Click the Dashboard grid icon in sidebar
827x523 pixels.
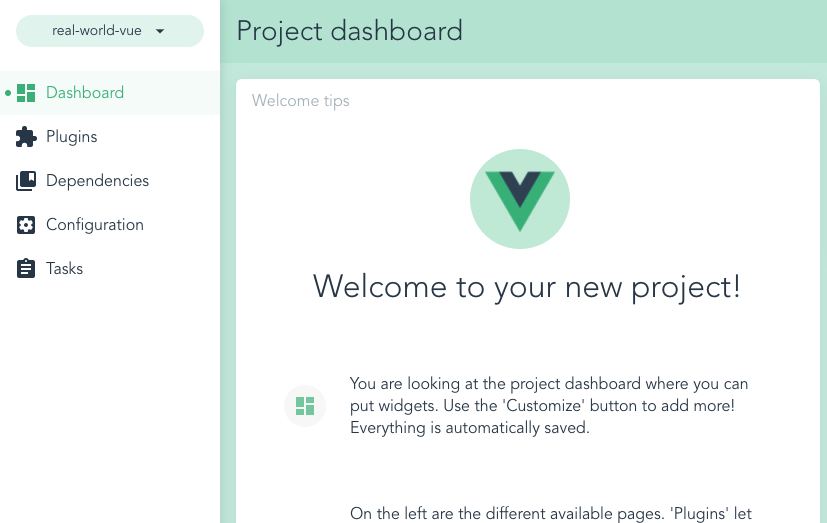[27, 93]
